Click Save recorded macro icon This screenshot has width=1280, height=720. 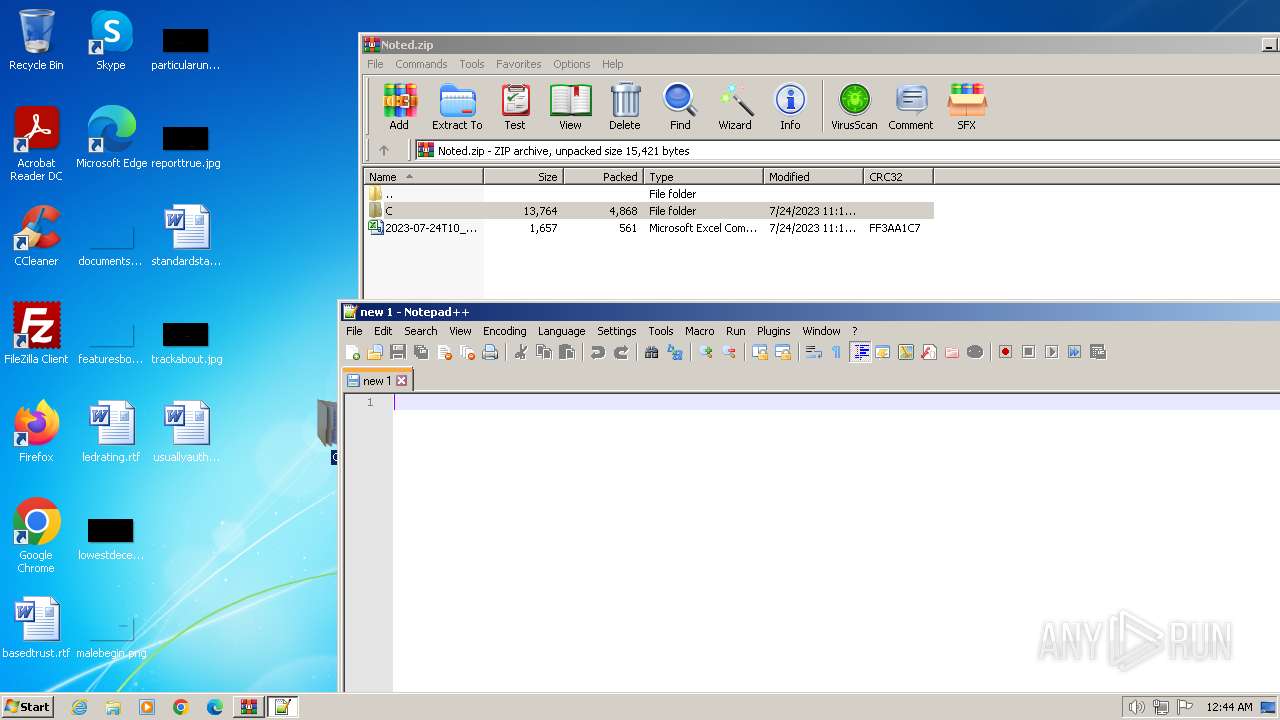pos(1098,352)
